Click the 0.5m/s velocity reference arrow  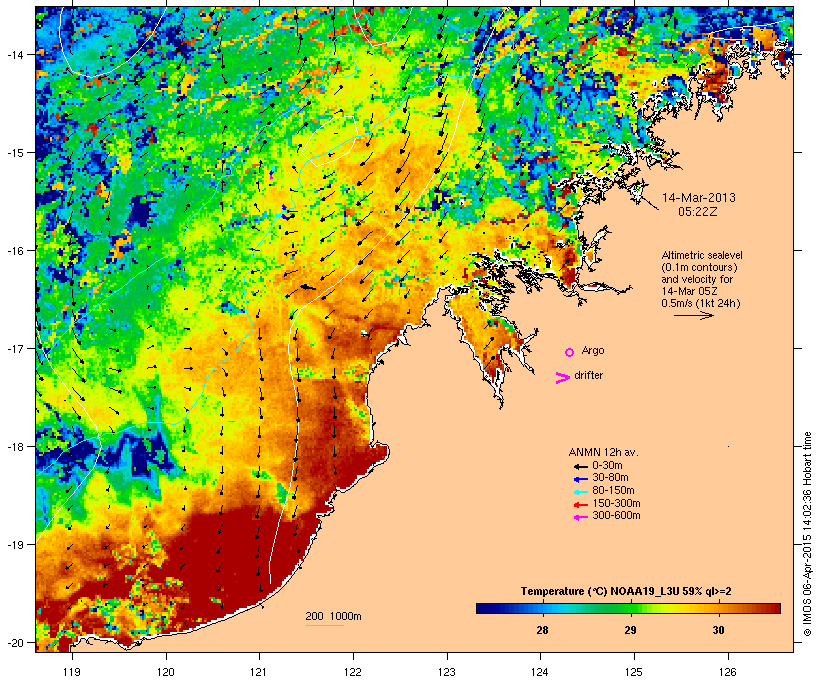pos(693,315)
